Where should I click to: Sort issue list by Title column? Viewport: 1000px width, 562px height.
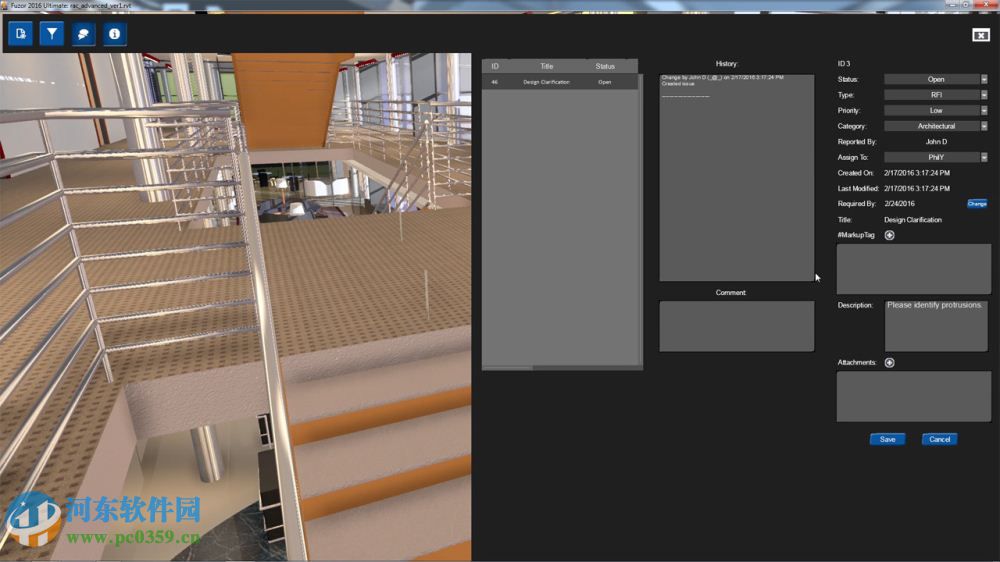[547, 66]
